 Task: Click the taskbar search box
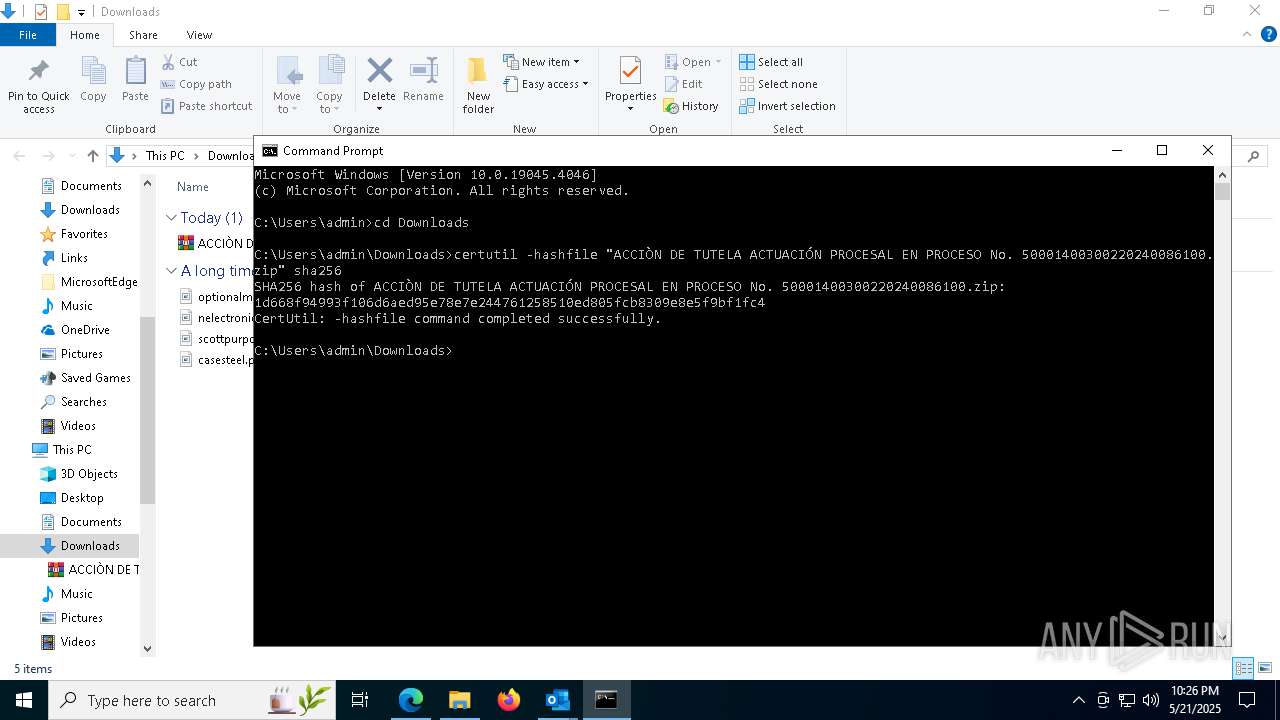[x=193, y=700]
